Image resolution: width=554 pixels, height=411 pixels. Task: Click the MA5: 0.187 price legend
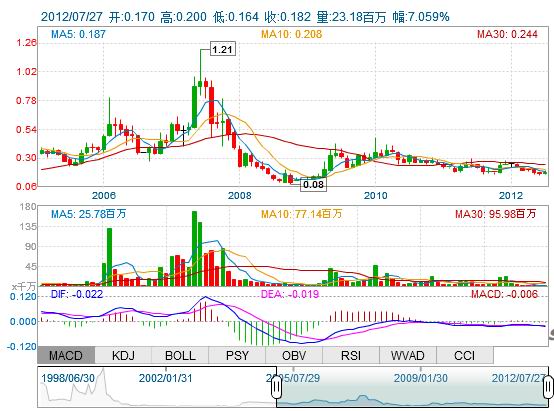click(78, 34)
